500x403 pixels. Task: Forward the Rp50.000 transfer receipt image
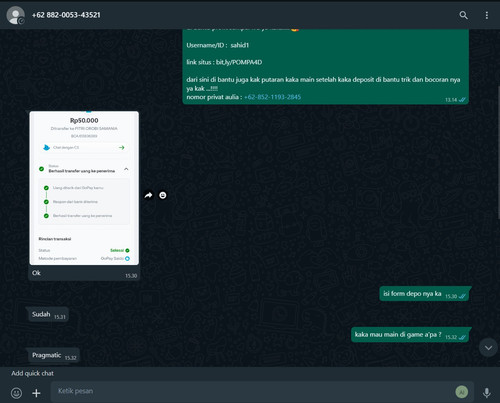point(148,195)
